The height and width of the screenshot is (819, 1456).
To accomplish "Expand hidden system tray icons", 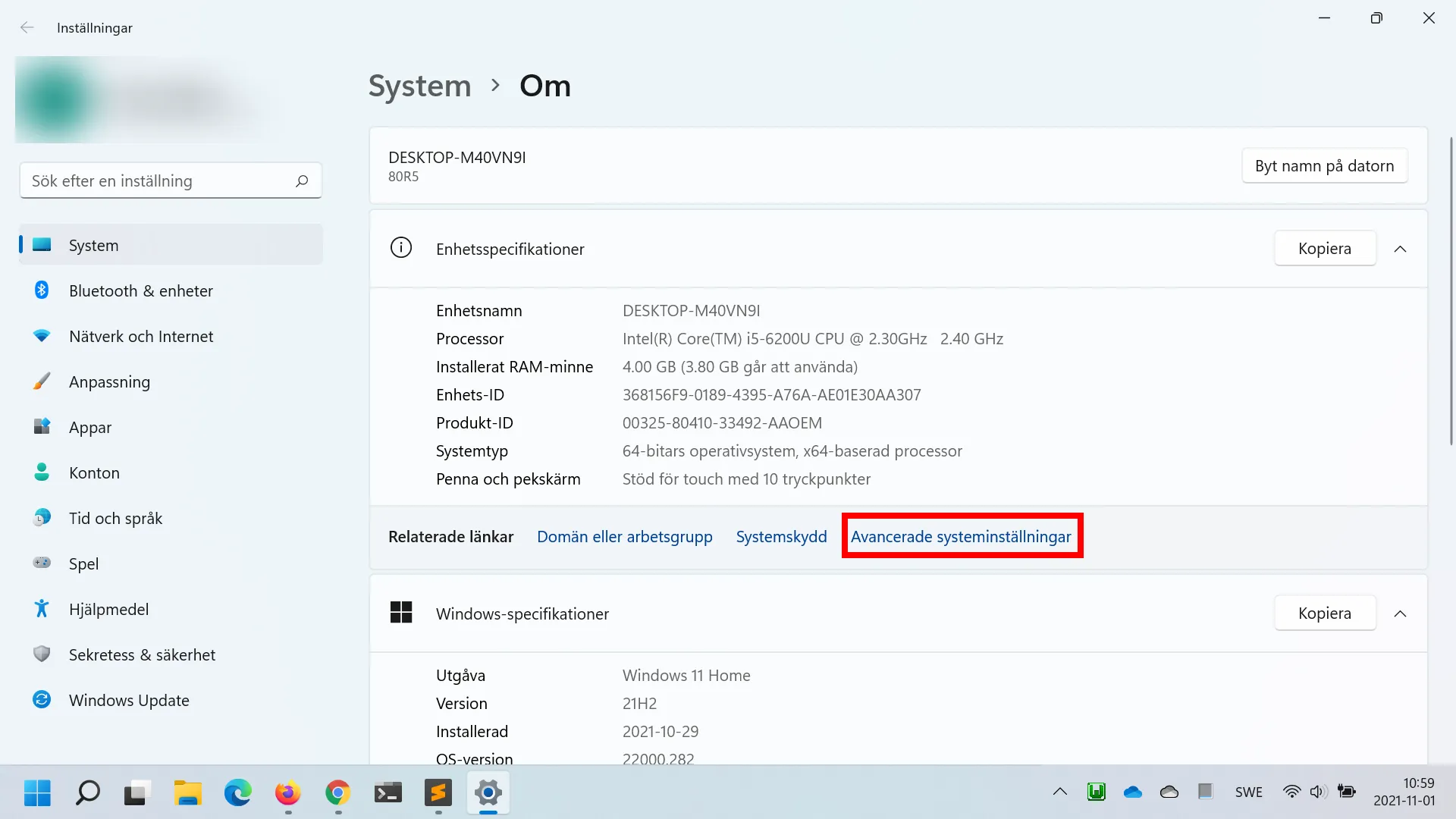I will coord(1060,792).
